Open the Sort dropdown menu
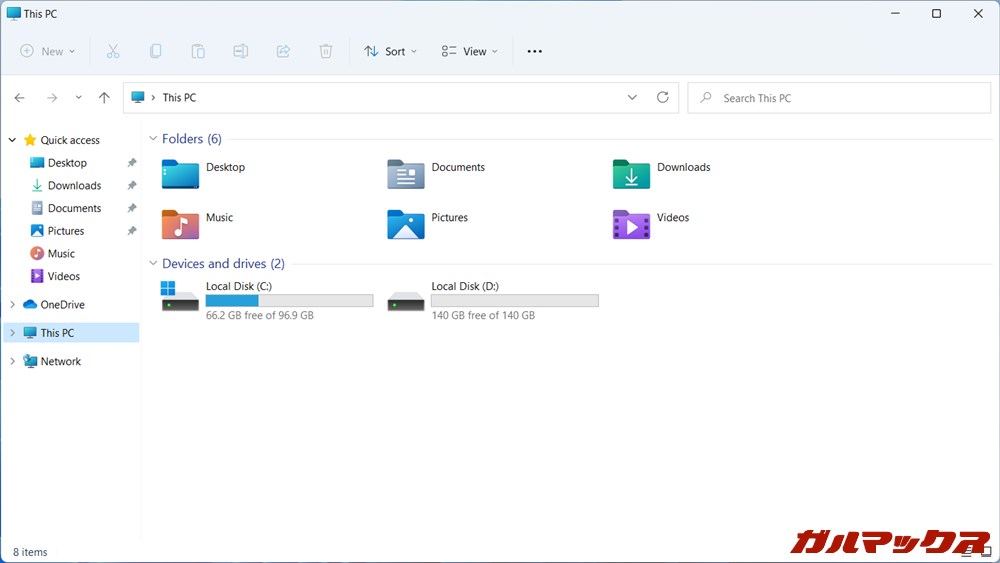Screen dimensions: 1000x563 390,51
